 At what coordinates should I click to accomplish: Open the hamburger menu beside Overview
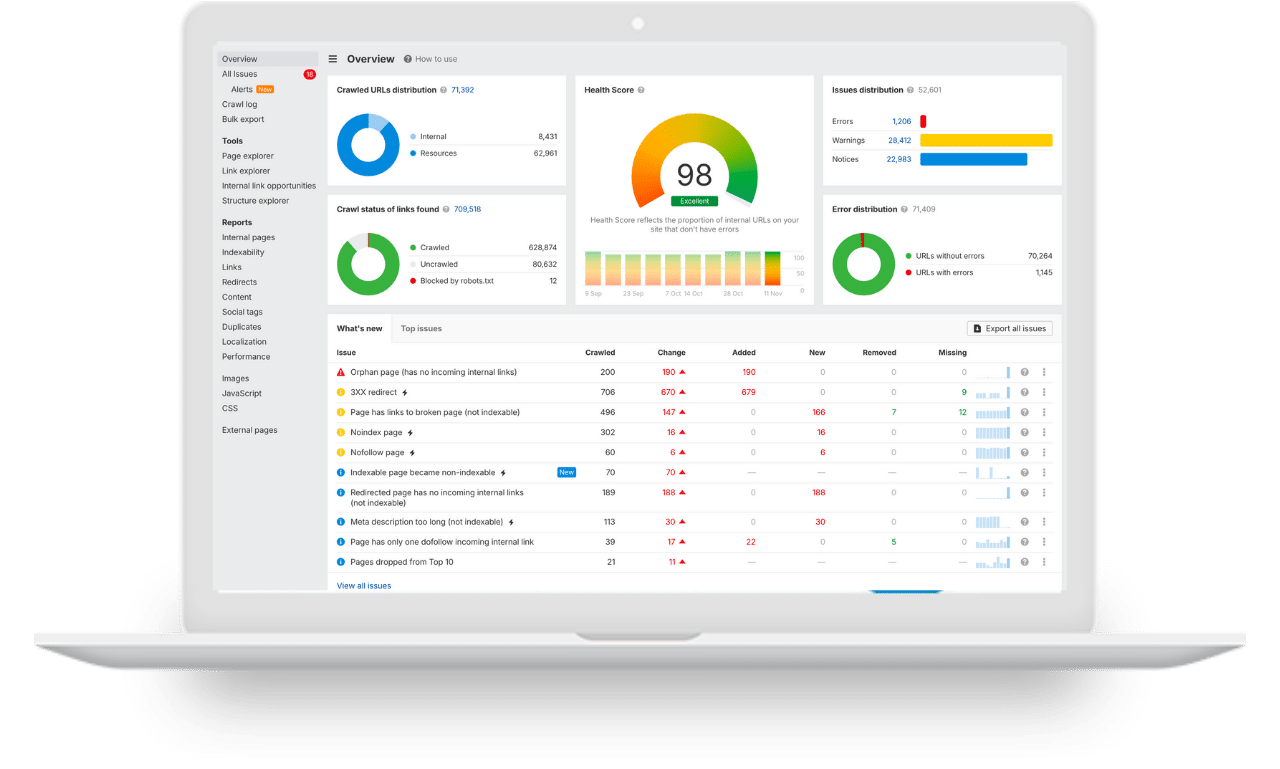point(331,59)
